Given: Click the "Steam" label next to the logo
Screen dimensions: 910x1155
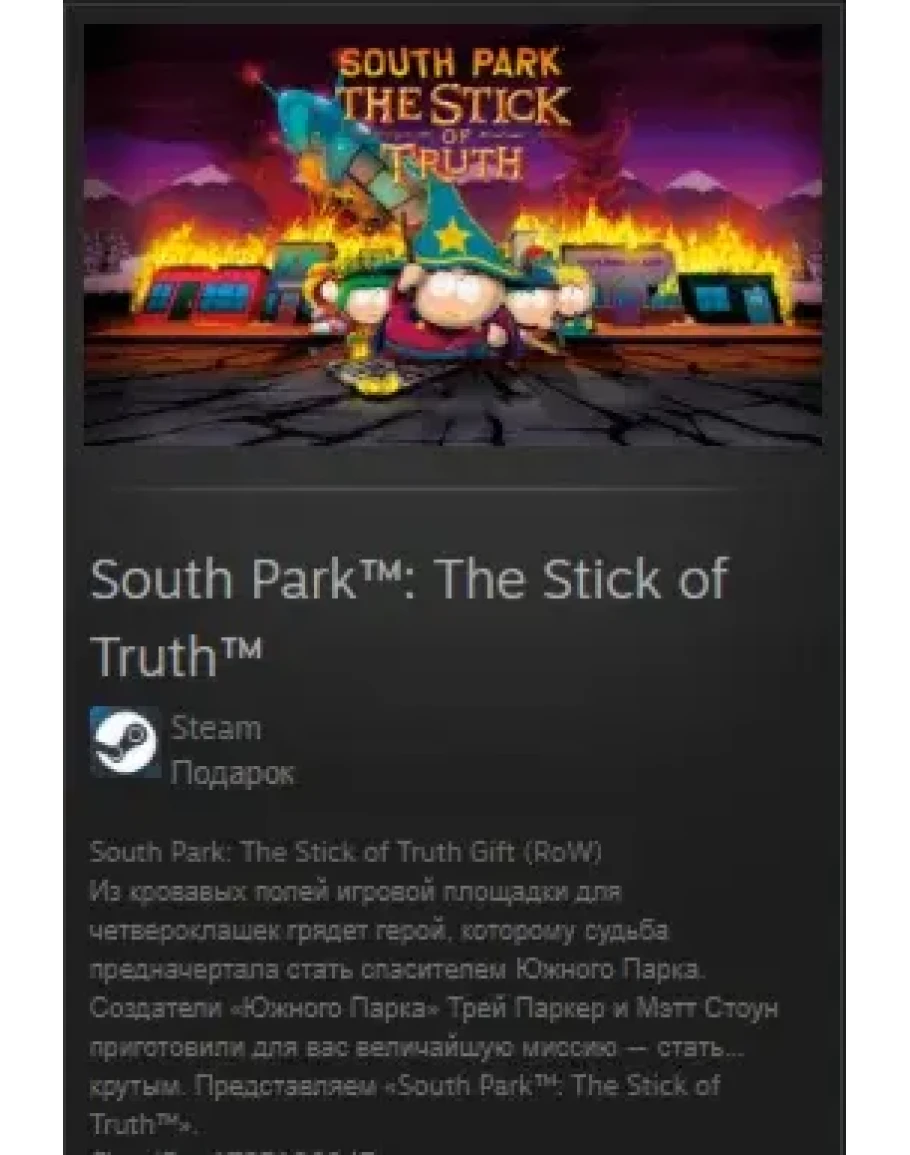Looking at the screenshot, I should pyautogui.click(x=216, y=728).
